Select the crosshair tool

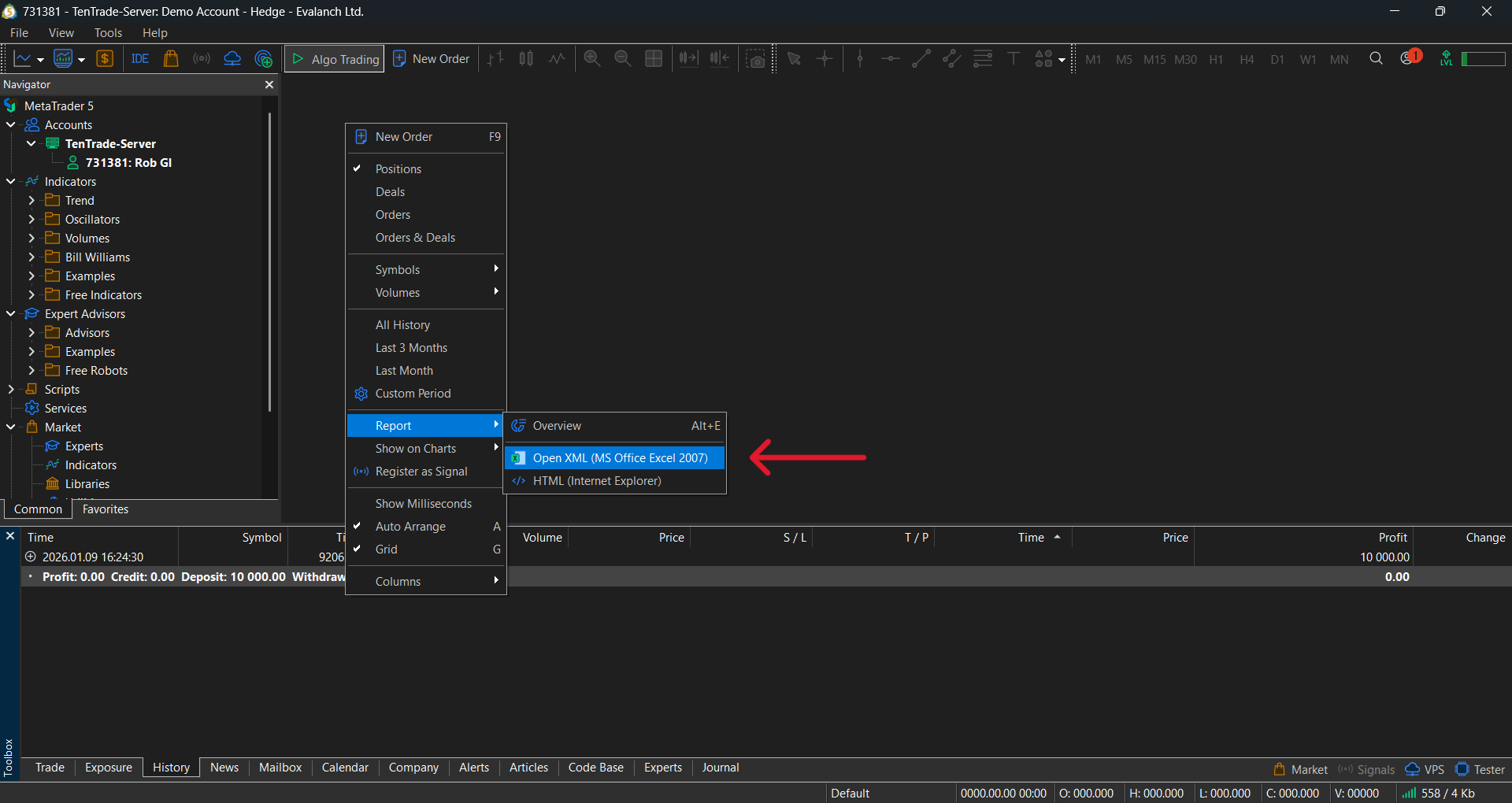pos(825,59)
